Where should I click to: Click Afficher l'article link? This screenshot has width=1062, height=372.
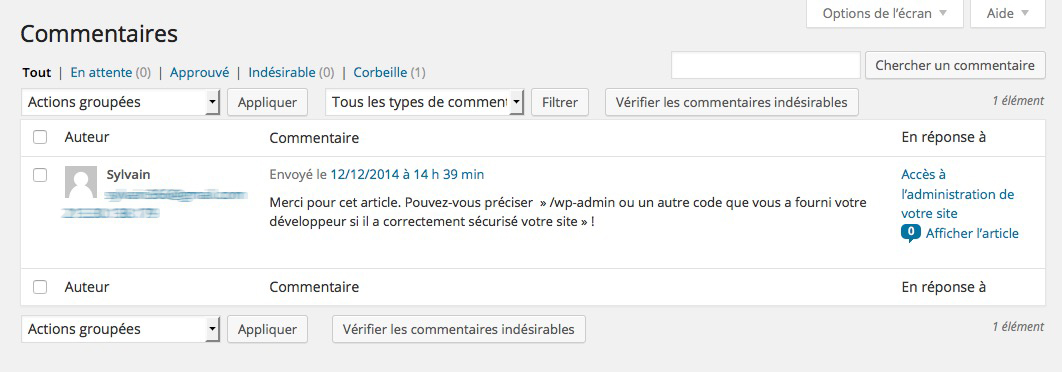[972, 234]
